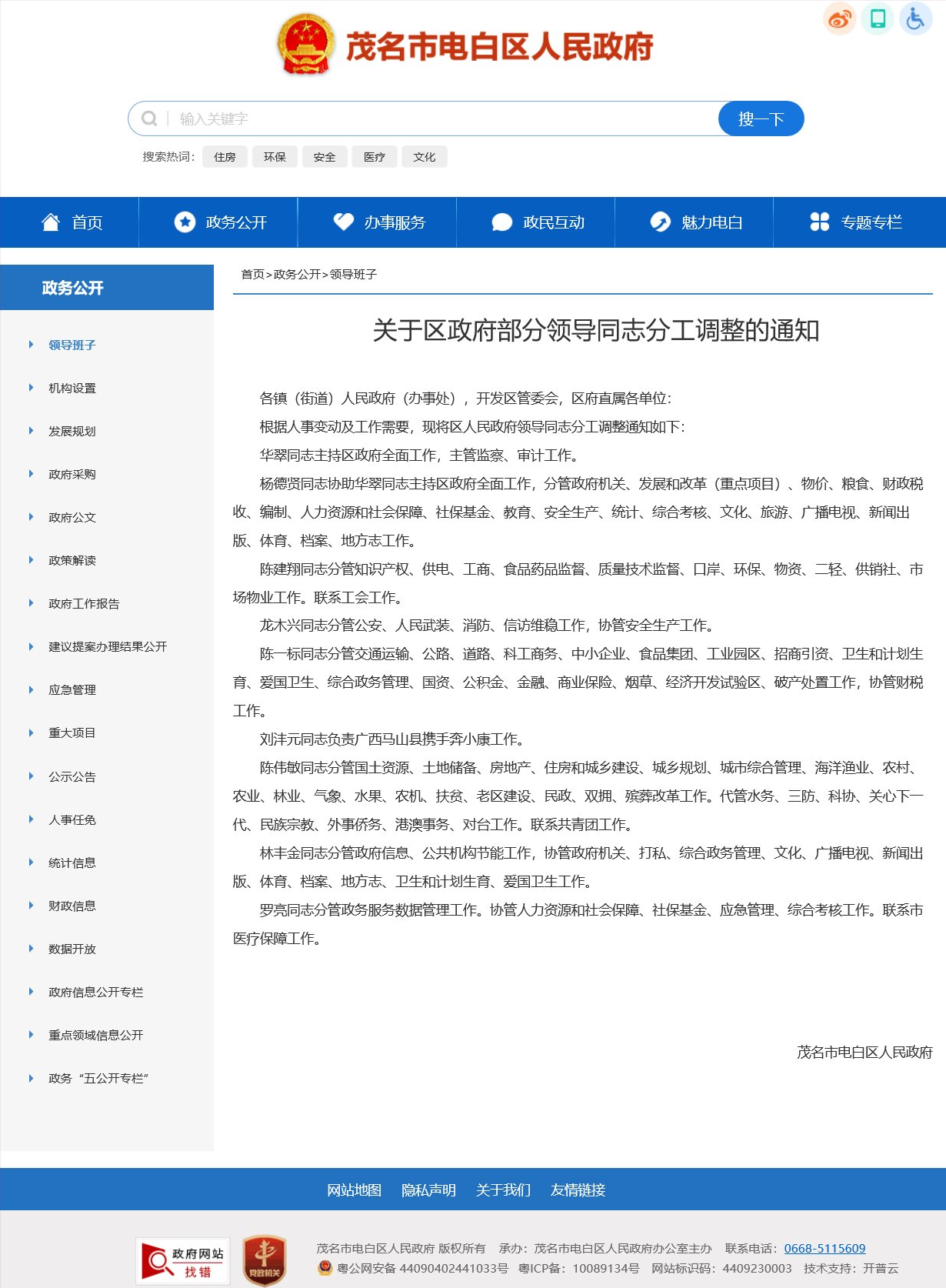The width and height of the screenshot is (946, 1288).
Task: Open the mobile version icon
Action: coord(878,18)
